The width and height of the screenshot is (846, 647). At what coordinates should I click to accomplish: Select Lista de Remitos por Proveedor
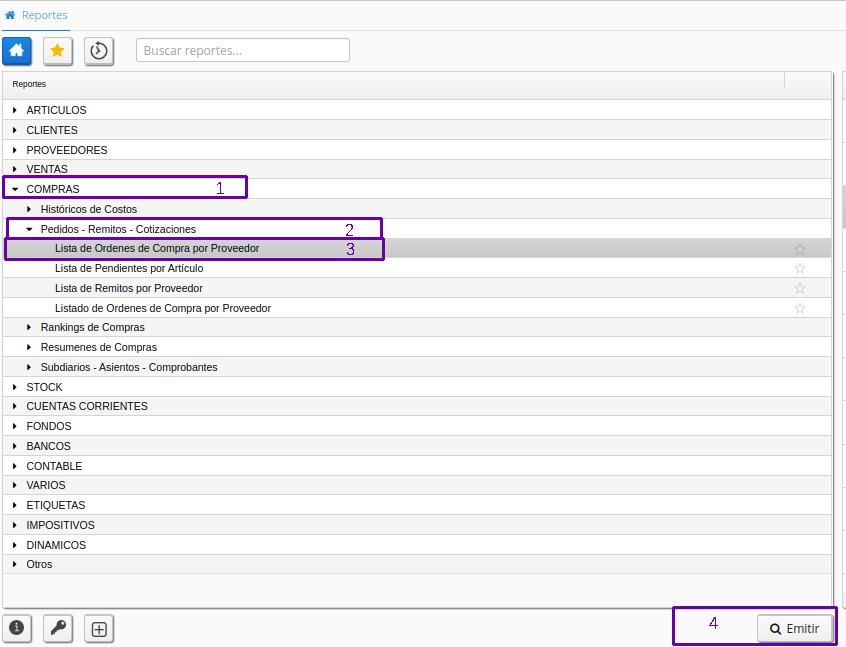(417, 288)
